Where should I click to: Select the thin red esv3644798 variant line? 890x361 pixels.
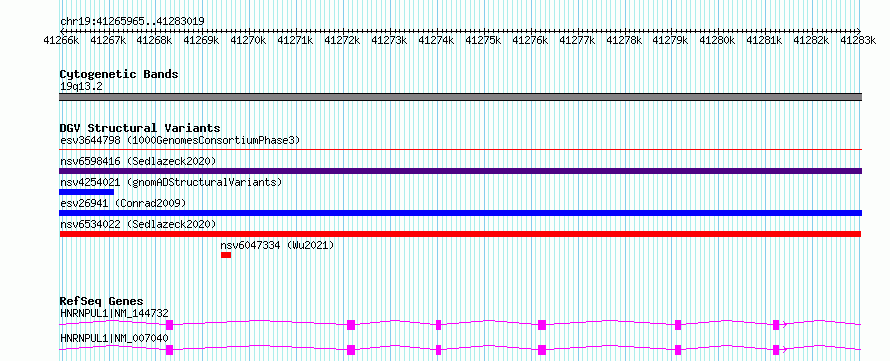click(x=460, y=150)
